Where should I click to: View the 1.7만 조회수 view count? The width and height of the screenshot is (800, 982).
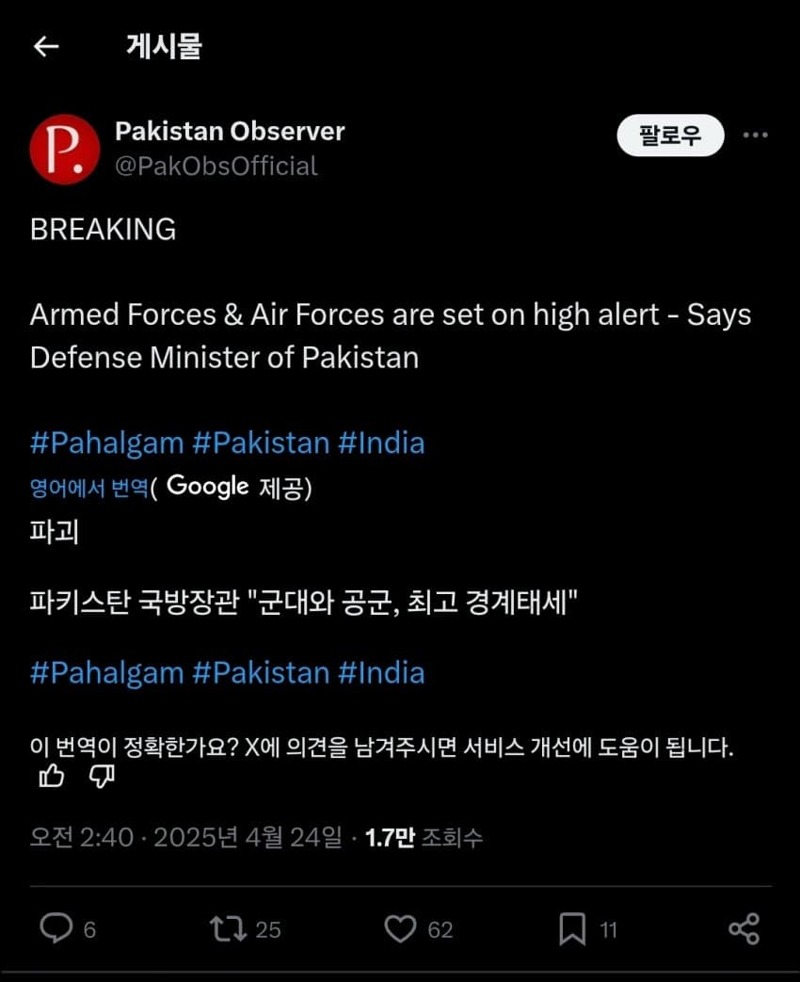click(x=423, y=837)
